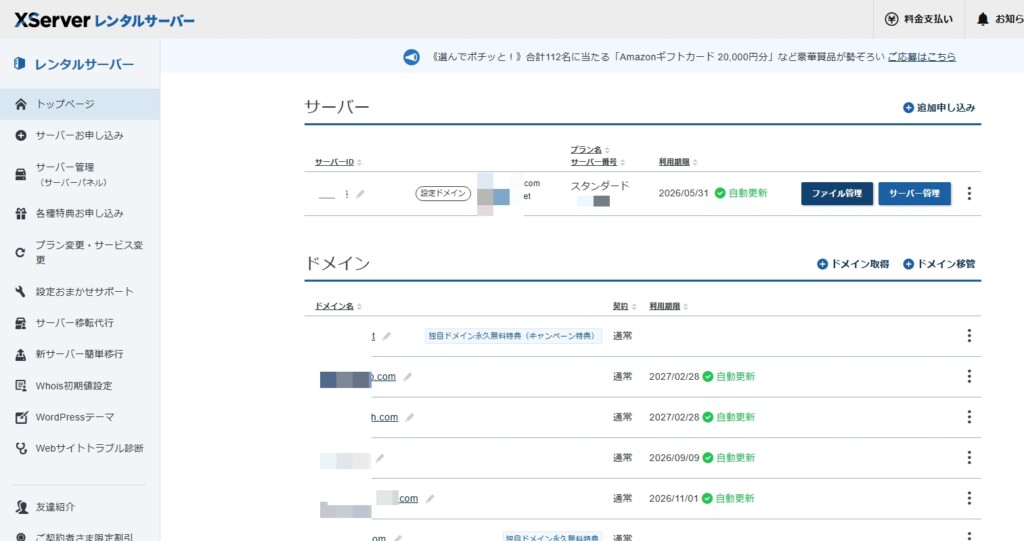Open Whois初期値設定 sidebar item
The image size is (1024, 541).
[80, 385]
